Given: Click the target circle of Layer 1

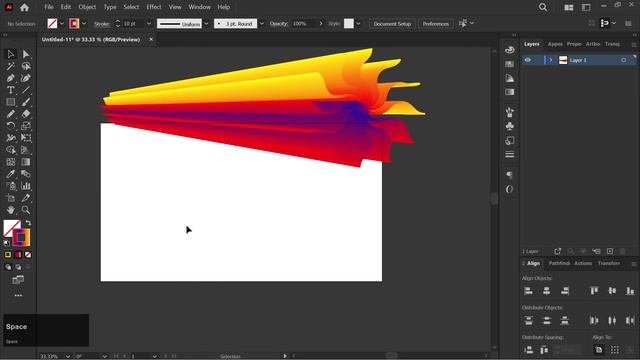Looking at the screenshot, I should pos(624,60).
